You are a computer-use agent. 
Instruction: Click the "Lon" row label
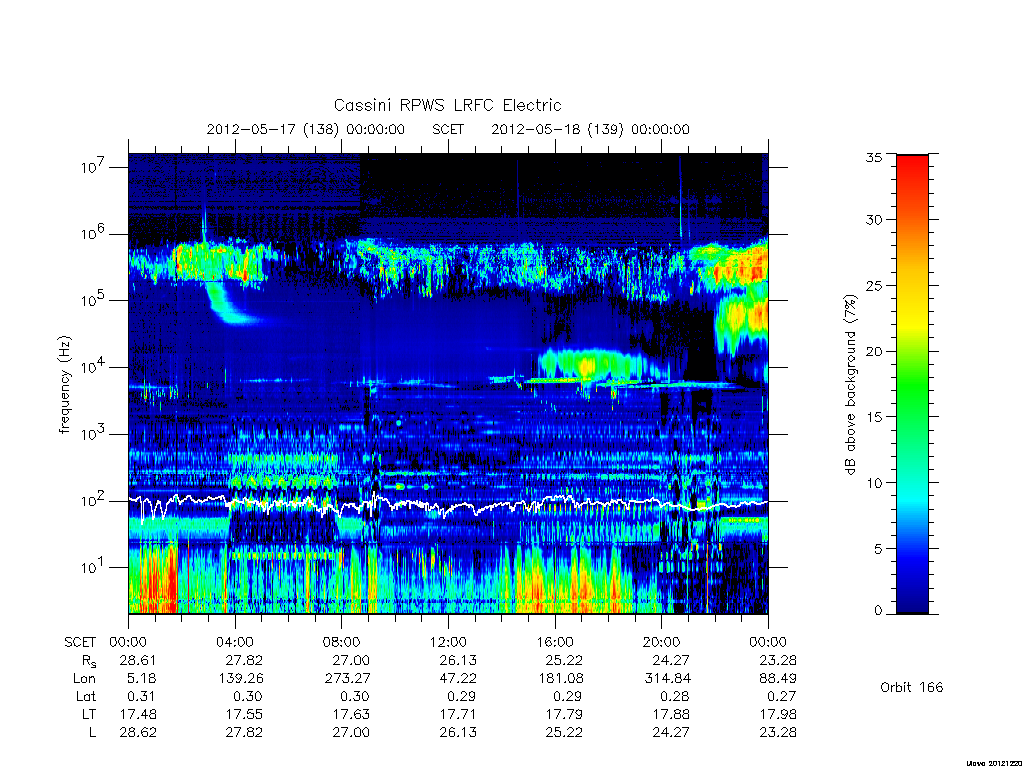click(x=84, y=679)
